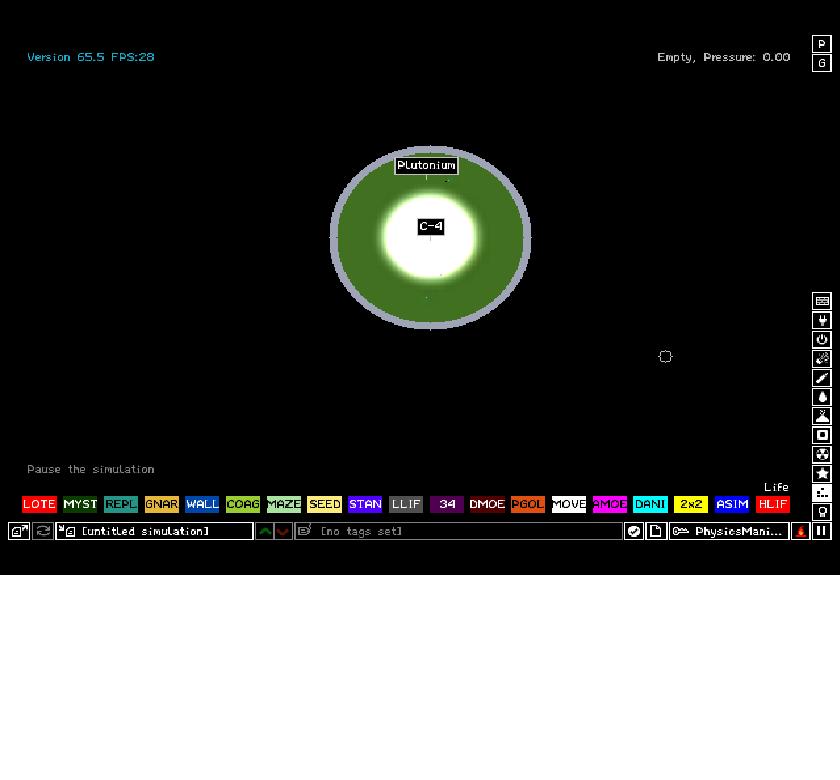This screenshot has height=780, width=840.
Task: Click the red downvote arrow
Action: [x=283, y=531]
